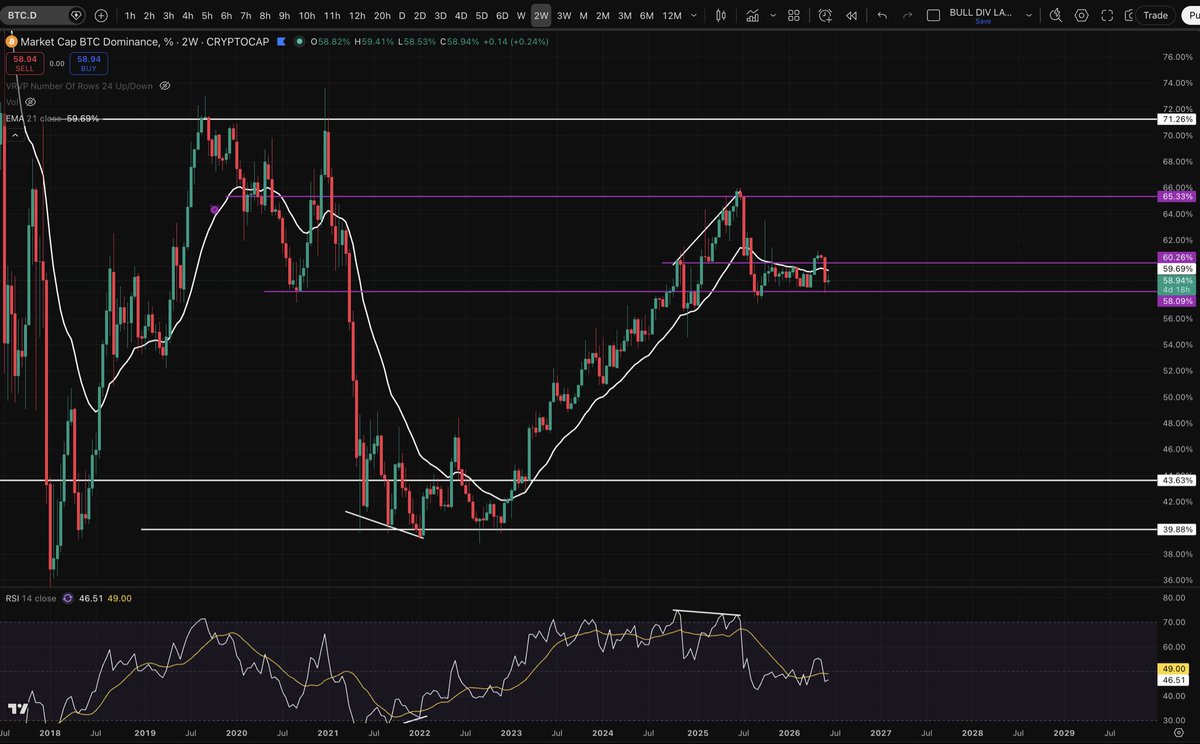Screen dimensions: 1200x744
Task: Click the RSI legend purple circle icon
Action: click(68, 598)
